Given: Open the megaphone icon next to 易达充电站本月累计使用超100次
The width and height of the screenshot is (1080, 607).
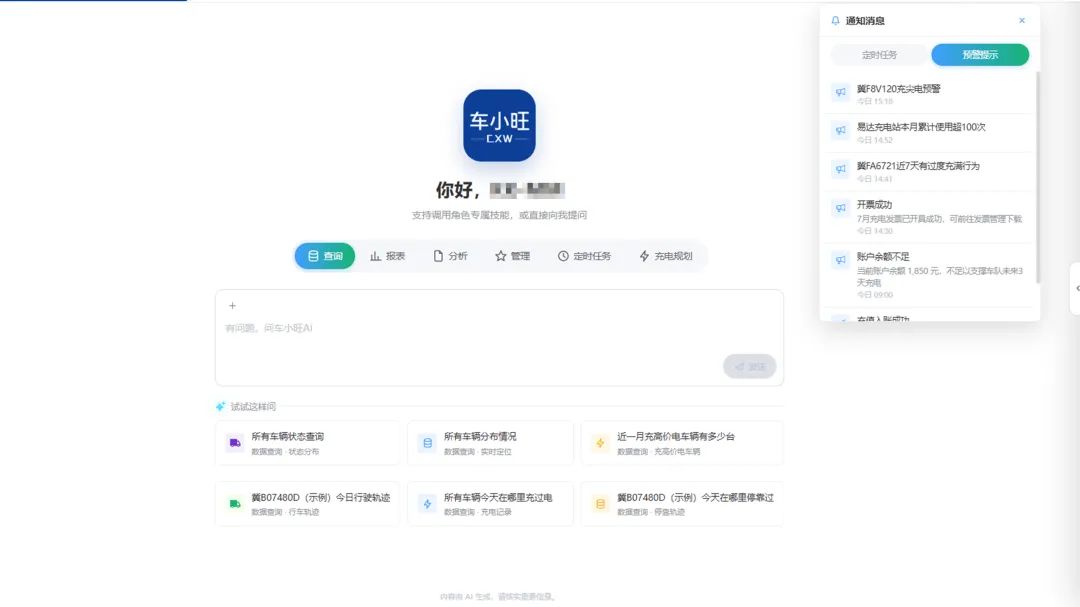Looking at the screenshot, I should point(840,130).
